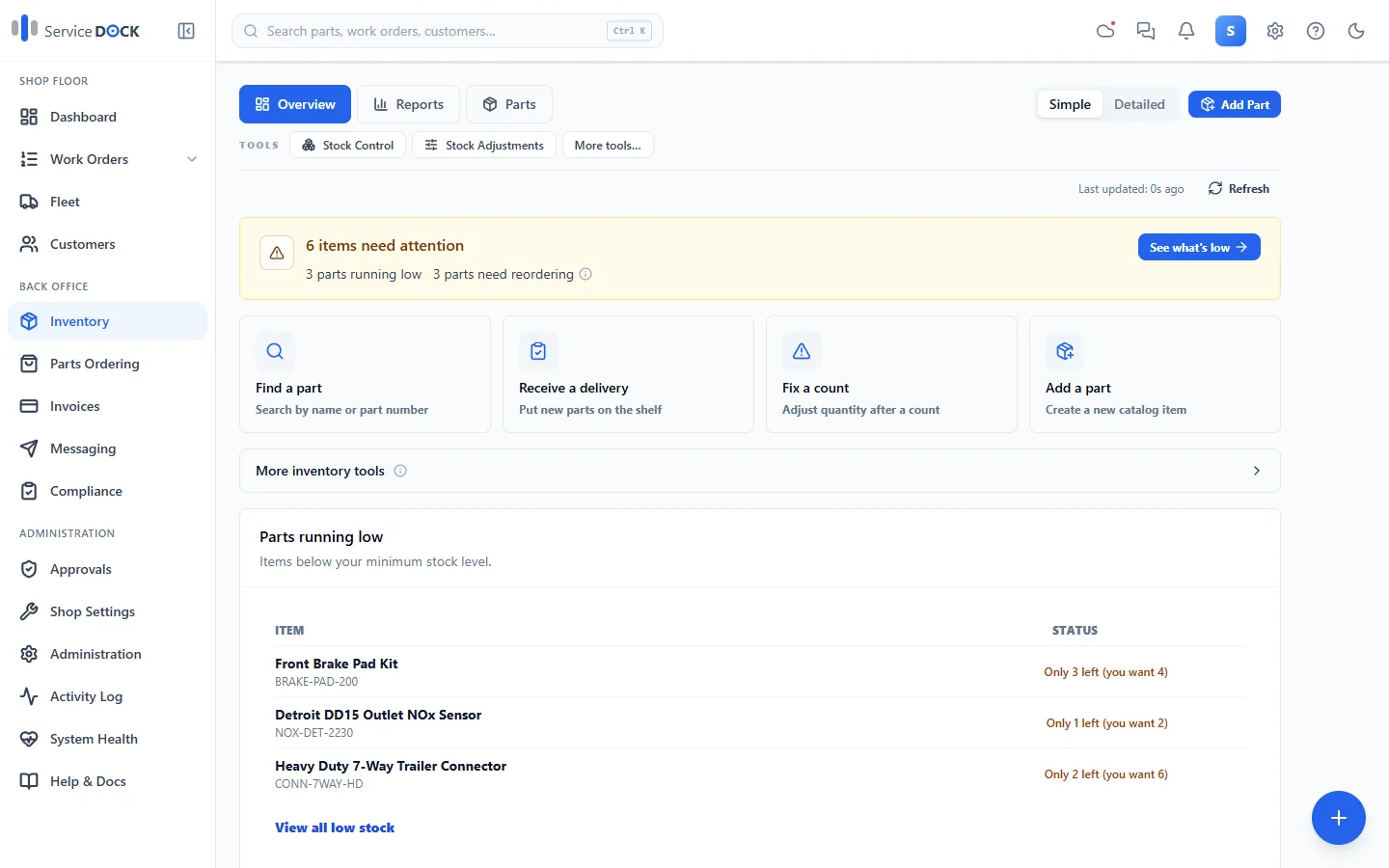1389x868 pixels.
Task: Switch to the Reports tab
Action: tap(408, 104)
